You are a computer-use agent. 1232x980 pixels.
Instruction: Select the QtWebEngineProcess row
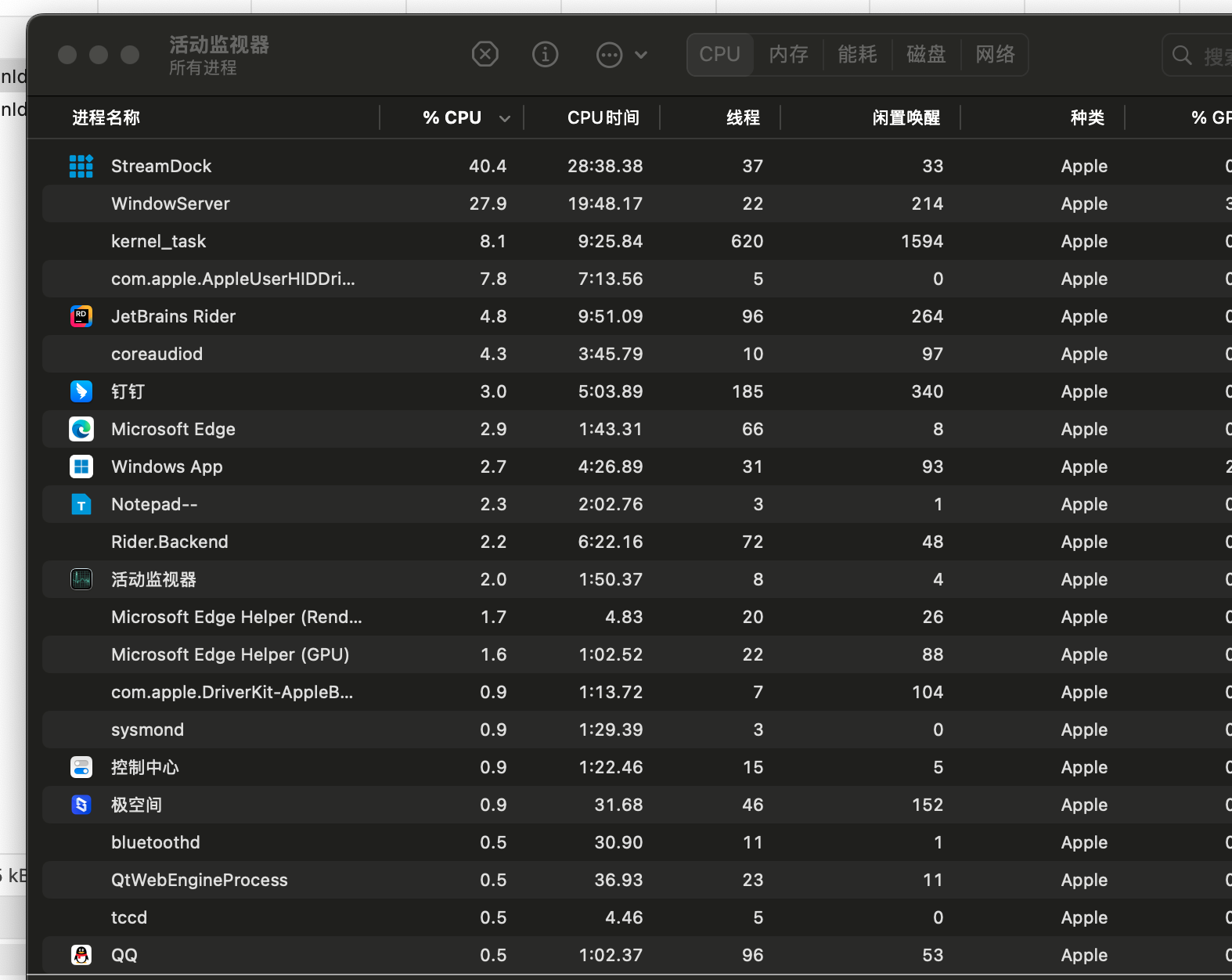pyautogui.click(x=637, y=880)
